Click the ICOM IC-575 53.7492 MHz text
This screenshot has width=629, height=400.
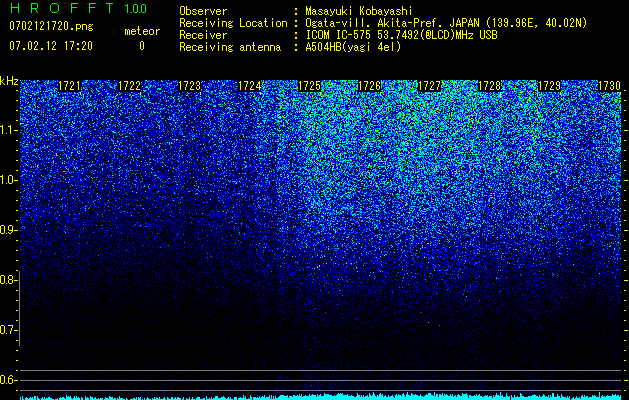pyautogui.click(x=401, y=35)
